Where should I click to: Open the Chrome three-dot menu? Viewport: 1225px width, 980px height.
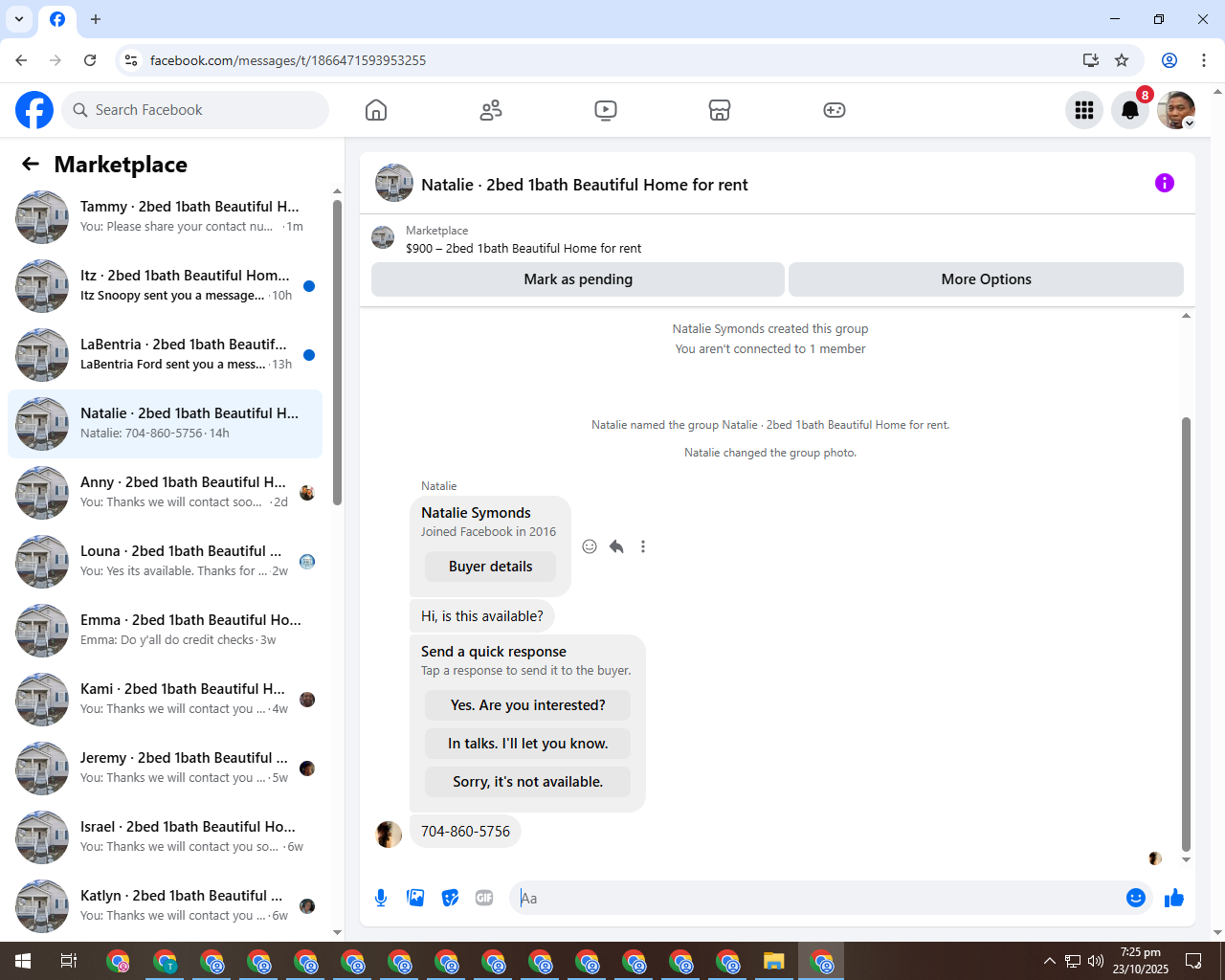coord(1204,60)
